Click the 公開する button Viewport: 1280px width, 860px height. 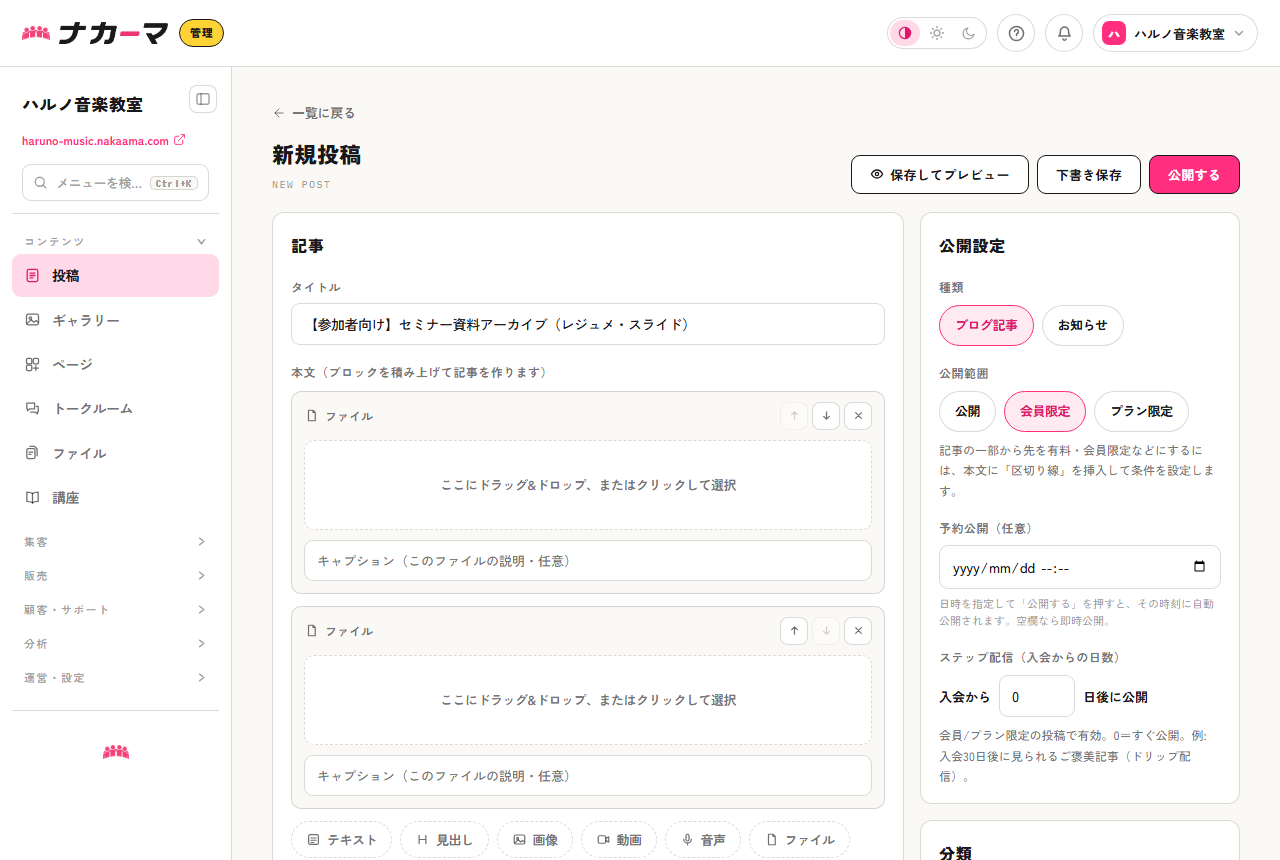click(x=1194, y=174)
